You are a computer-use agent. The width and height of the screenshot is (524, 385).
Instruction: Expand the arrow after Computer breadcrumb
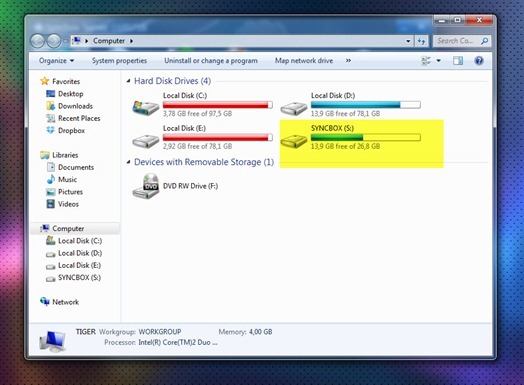point(131,41)
